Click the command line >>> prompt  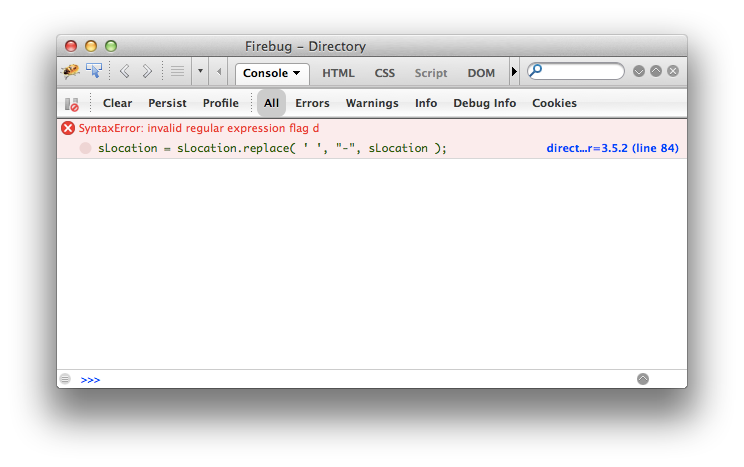tap(90, 380)
